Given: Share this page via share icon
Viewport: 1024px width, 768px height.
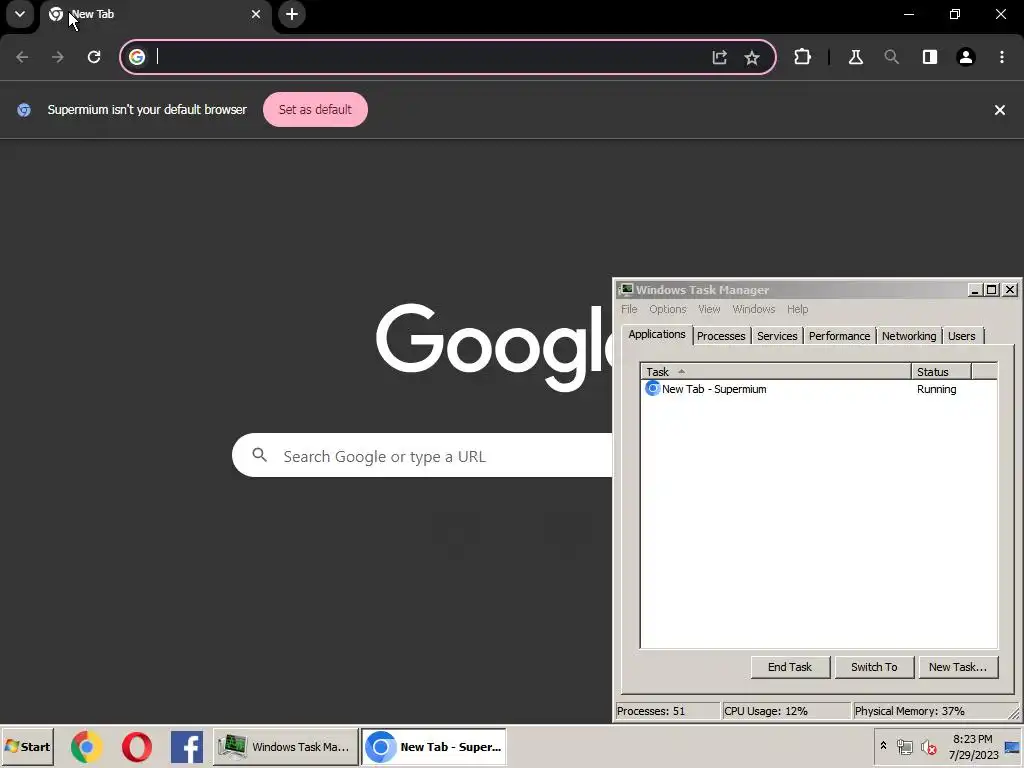Looking at the screenshot, I should (x=719, y=57).
